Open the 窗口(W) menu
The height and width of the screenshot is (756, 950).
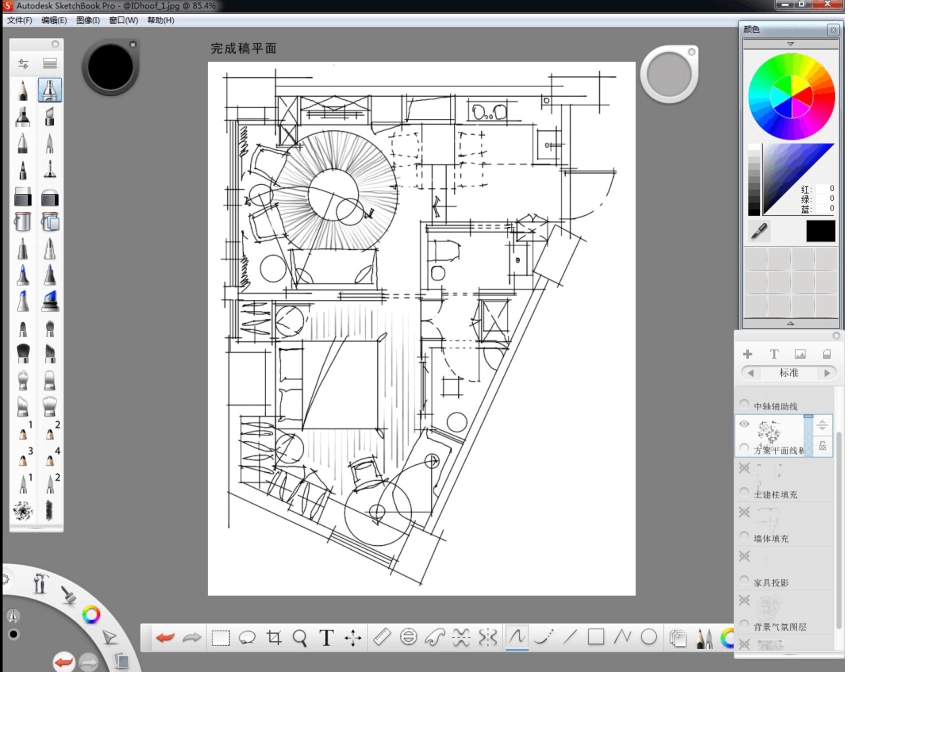pyautogui.click(x=124, y=20)
